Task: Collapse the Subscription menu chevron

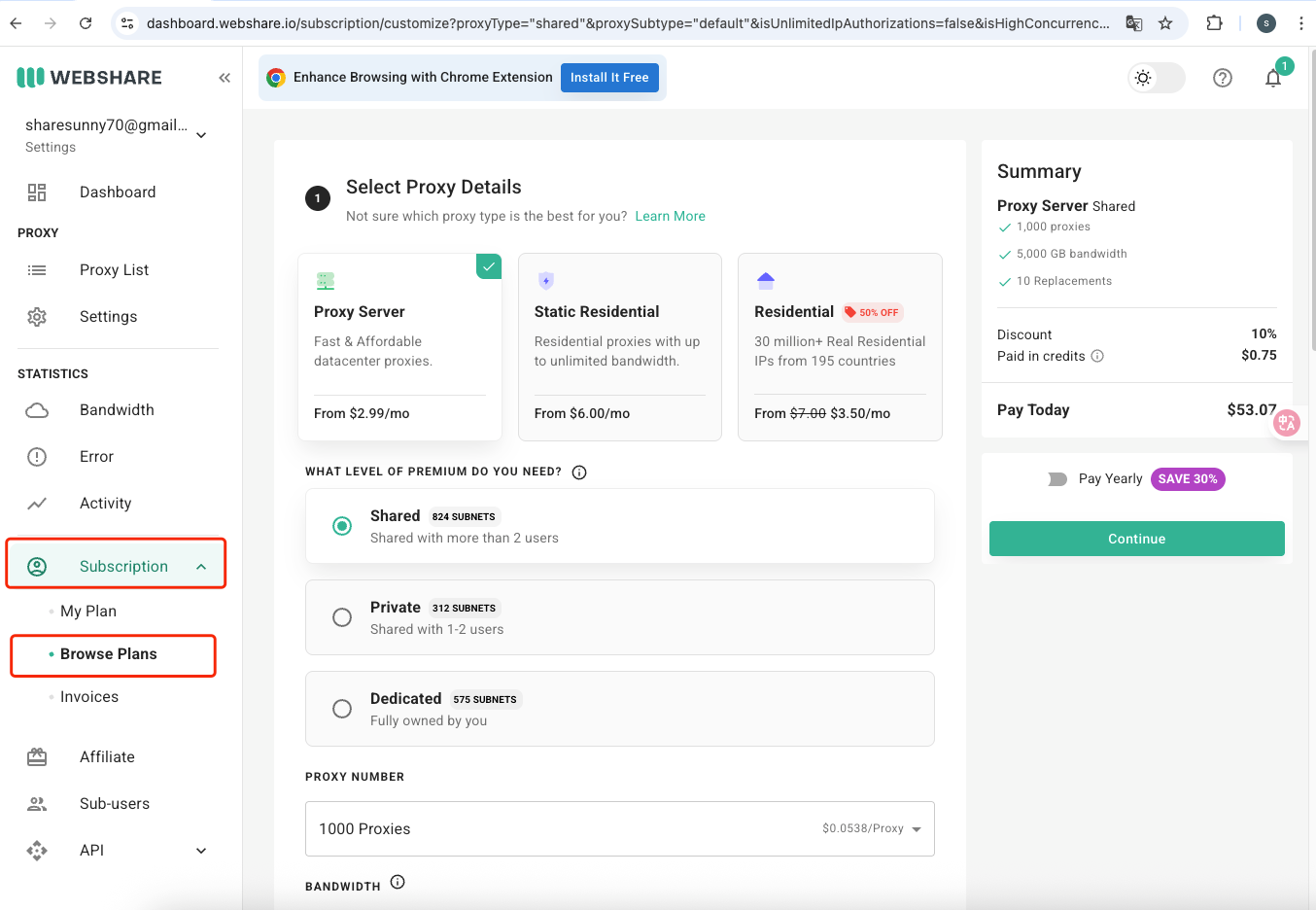Action: [x=201, y=567]
